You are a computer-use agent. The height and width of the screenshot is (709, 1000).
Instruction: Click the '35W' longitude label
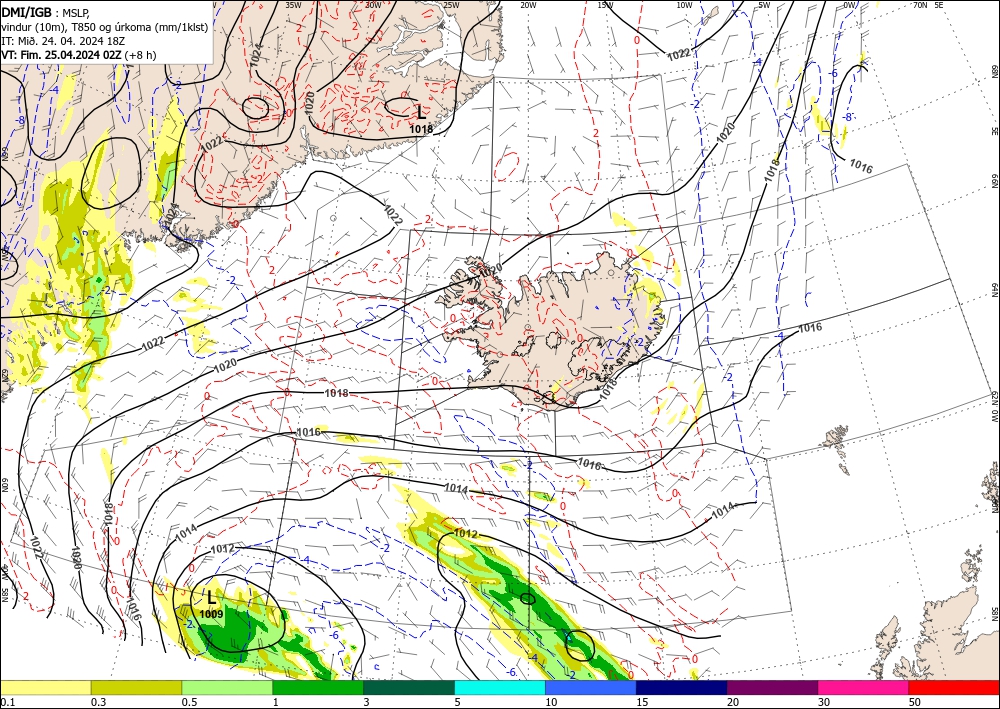(293, 5)
